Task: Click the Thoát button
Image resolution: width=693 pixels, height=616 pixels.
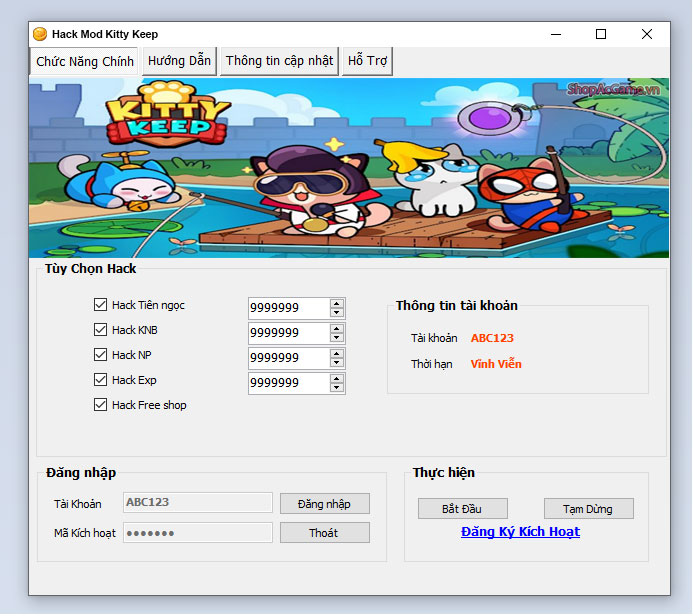Action: pyautogui.click(x=324, y=533)
